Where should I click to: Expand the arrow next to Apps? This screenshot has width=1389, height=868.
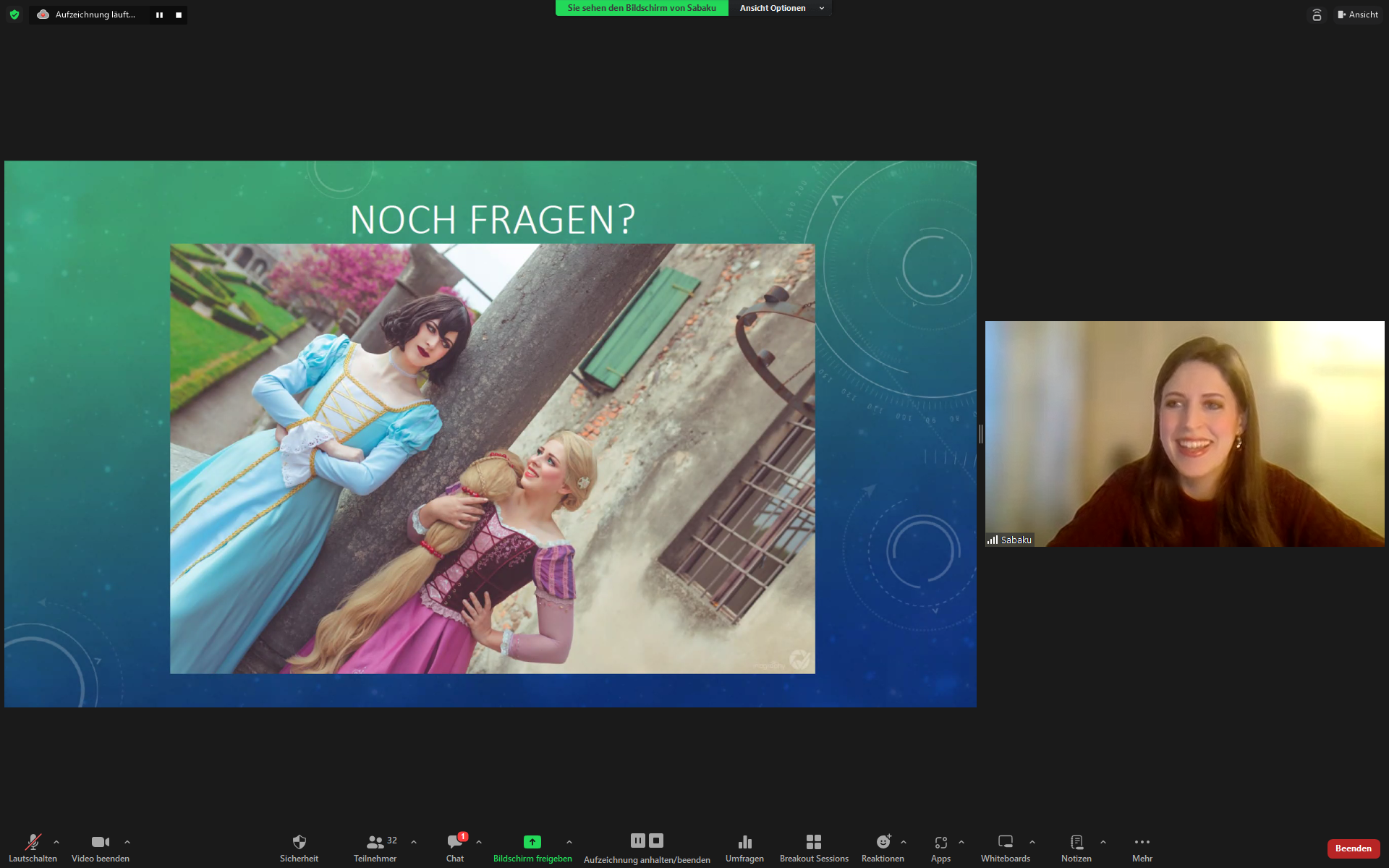pyautogui.click(x=961, y=842)
